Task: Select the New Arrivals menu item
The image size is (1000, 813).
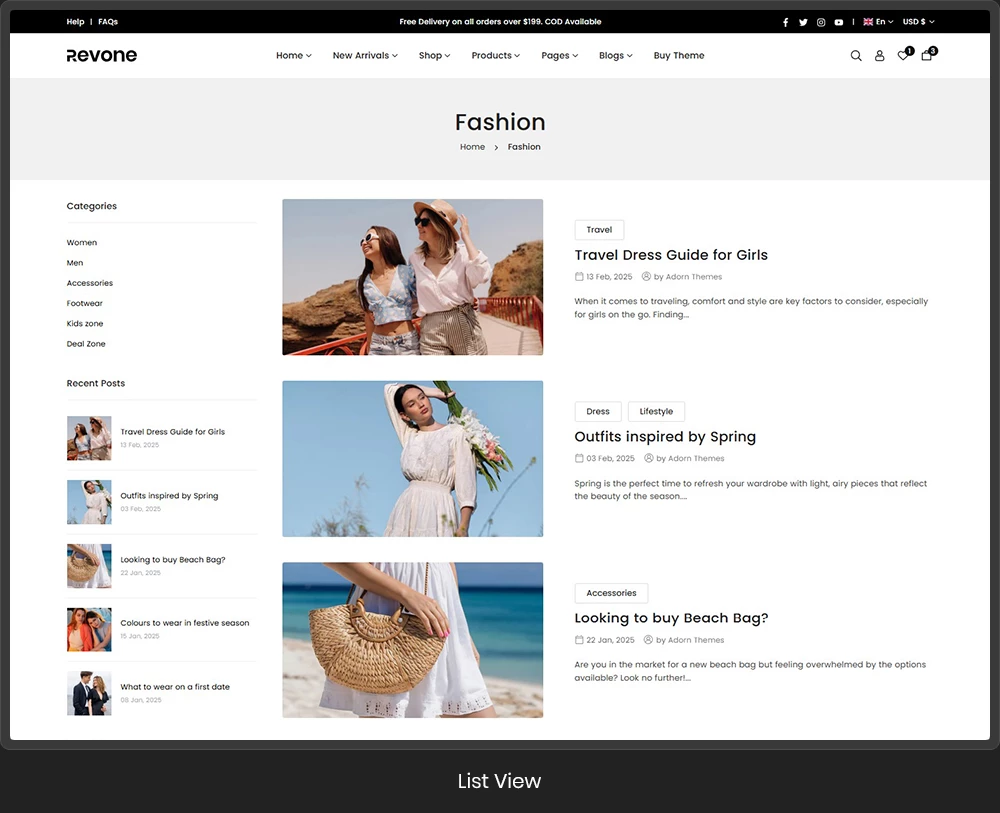Action: (364, 55)
